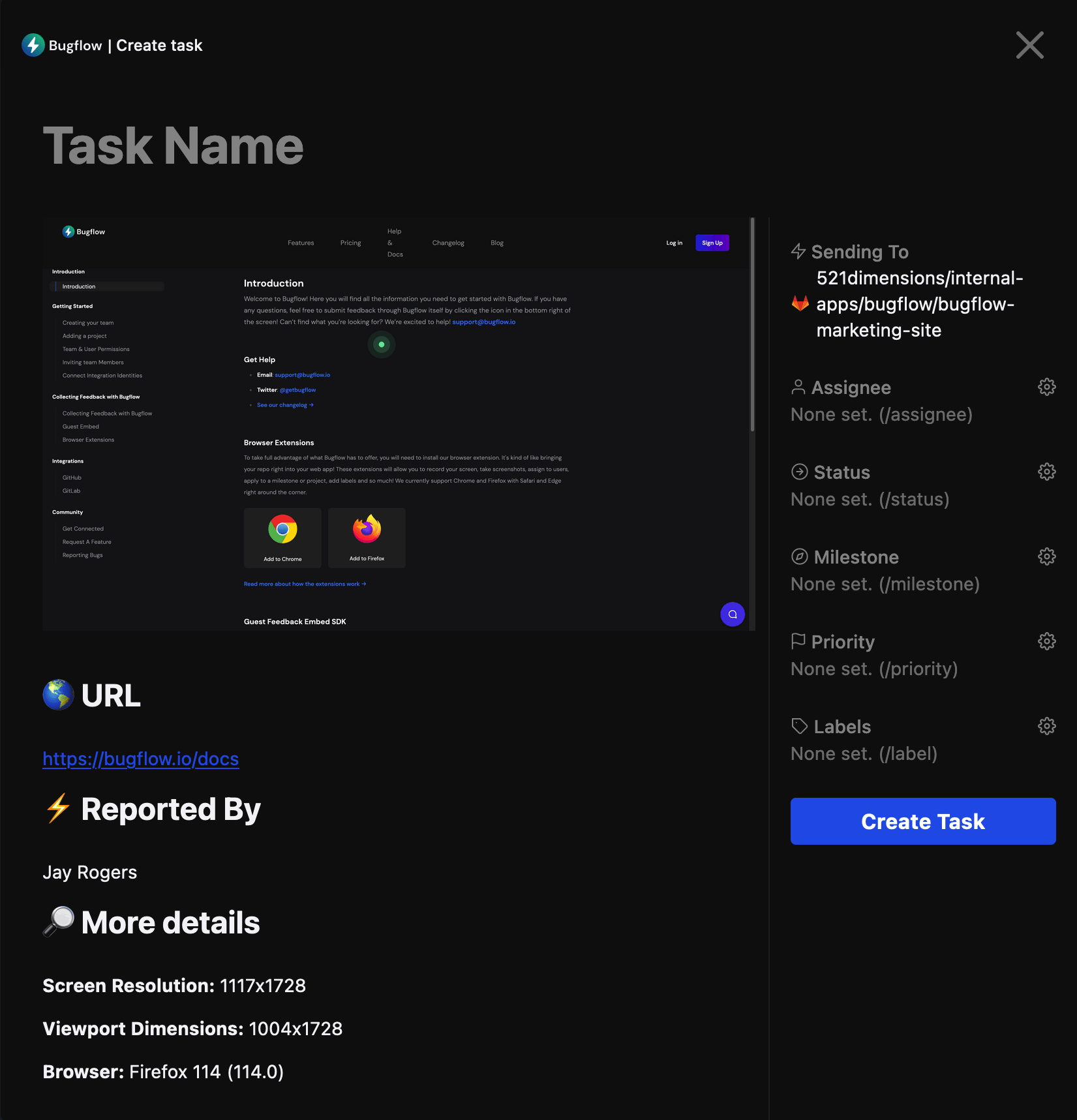
Task: Click See our changelog link in screenshot
Action: [x=285, y=405]
